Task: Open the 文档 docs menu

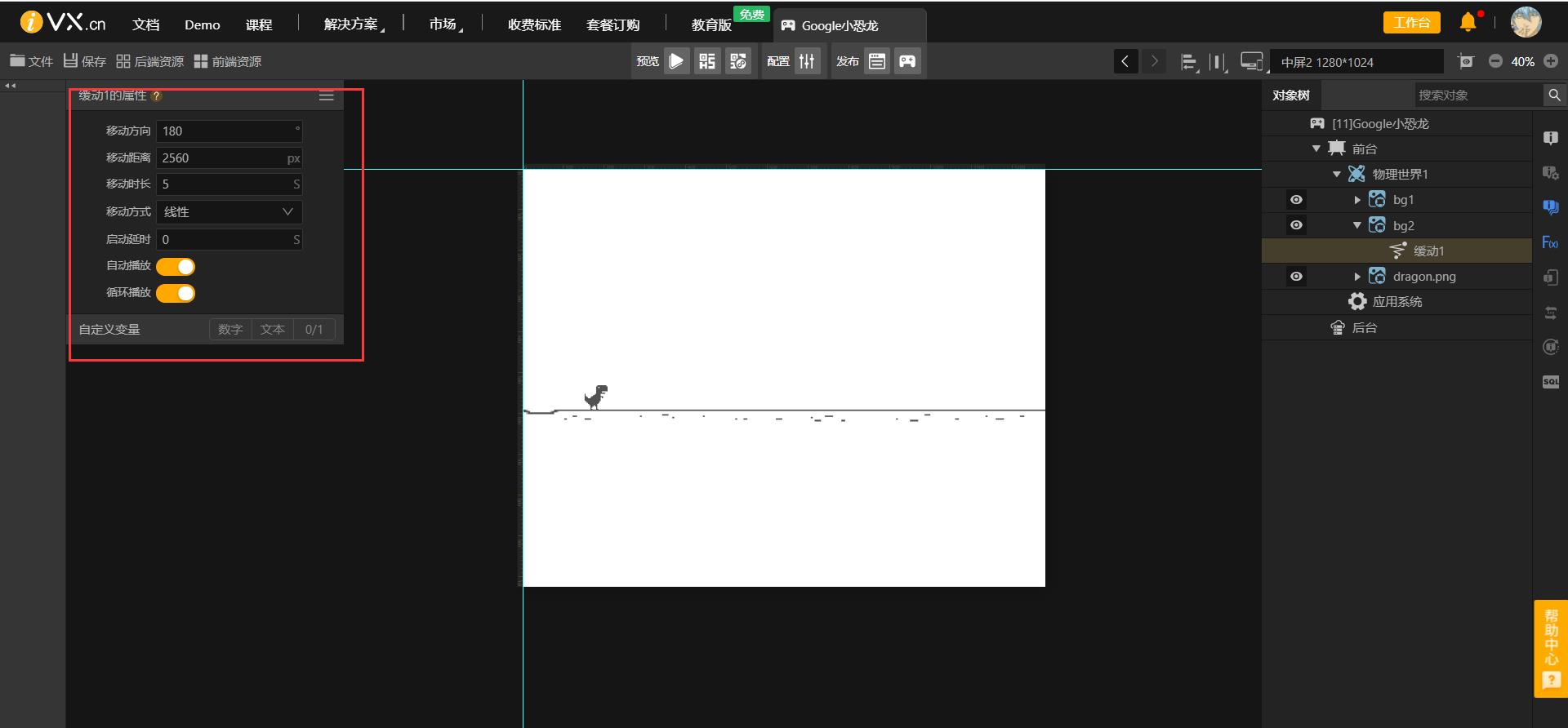Action: (146, 24)
